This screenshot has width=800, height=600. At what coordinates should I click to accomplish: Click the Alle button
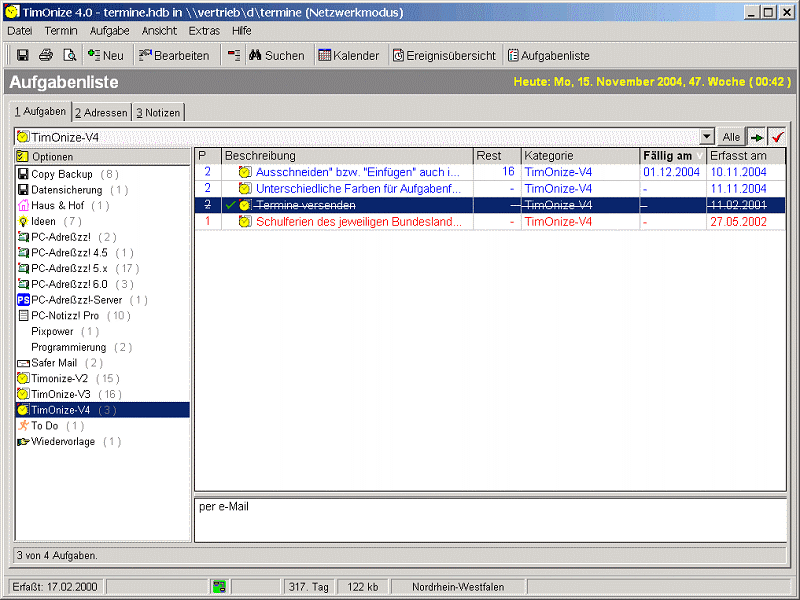[731, 137]
